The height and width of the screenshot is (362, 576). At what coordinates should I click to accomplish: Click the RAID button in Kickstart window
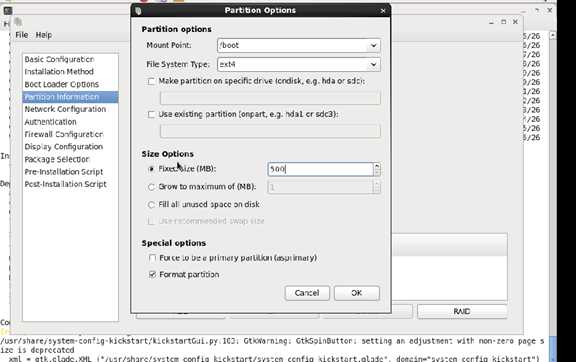[462, 311]
